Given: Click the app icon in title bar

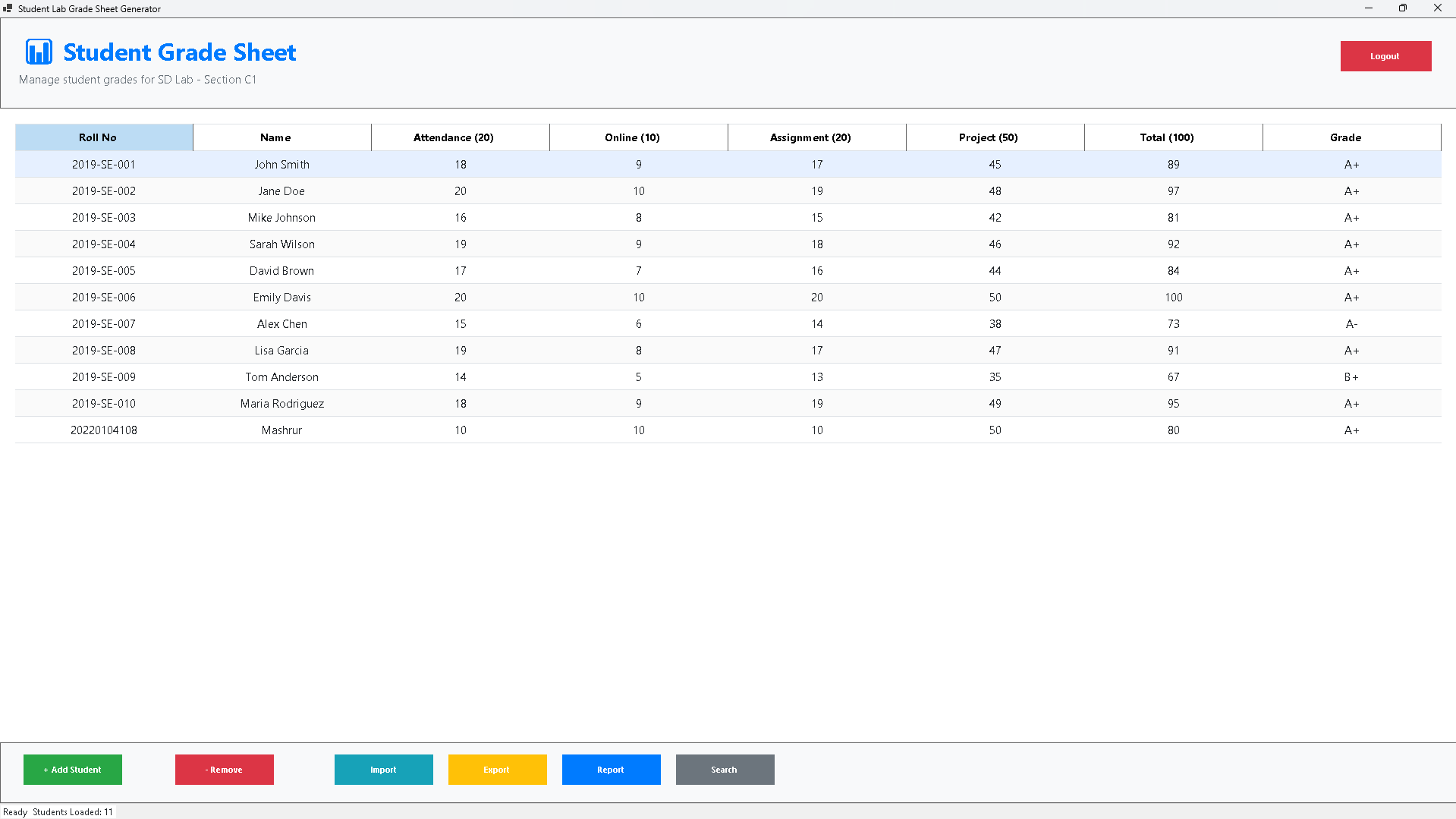Looking at the screenshot, I should (8, 8).
